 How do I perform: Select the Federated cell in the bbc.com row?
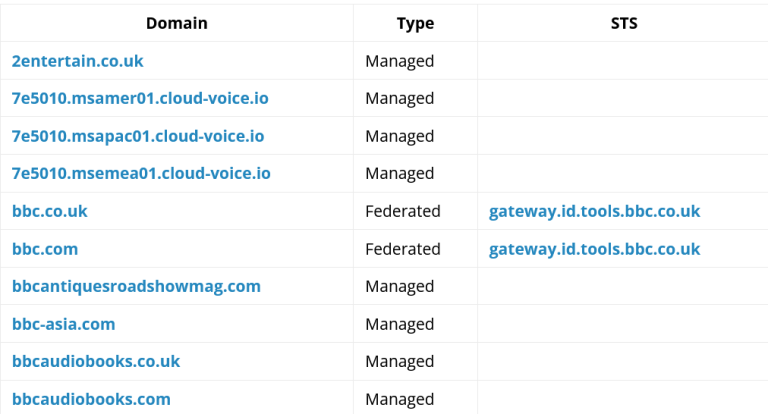403,249
